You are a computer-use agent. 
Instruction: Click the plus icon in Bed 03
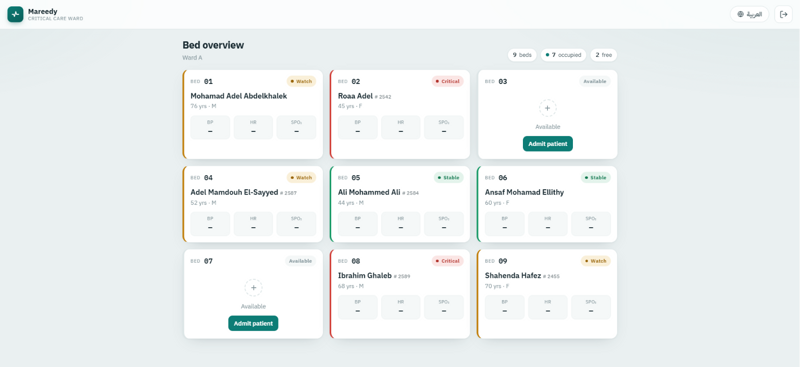tap(547, 108)
